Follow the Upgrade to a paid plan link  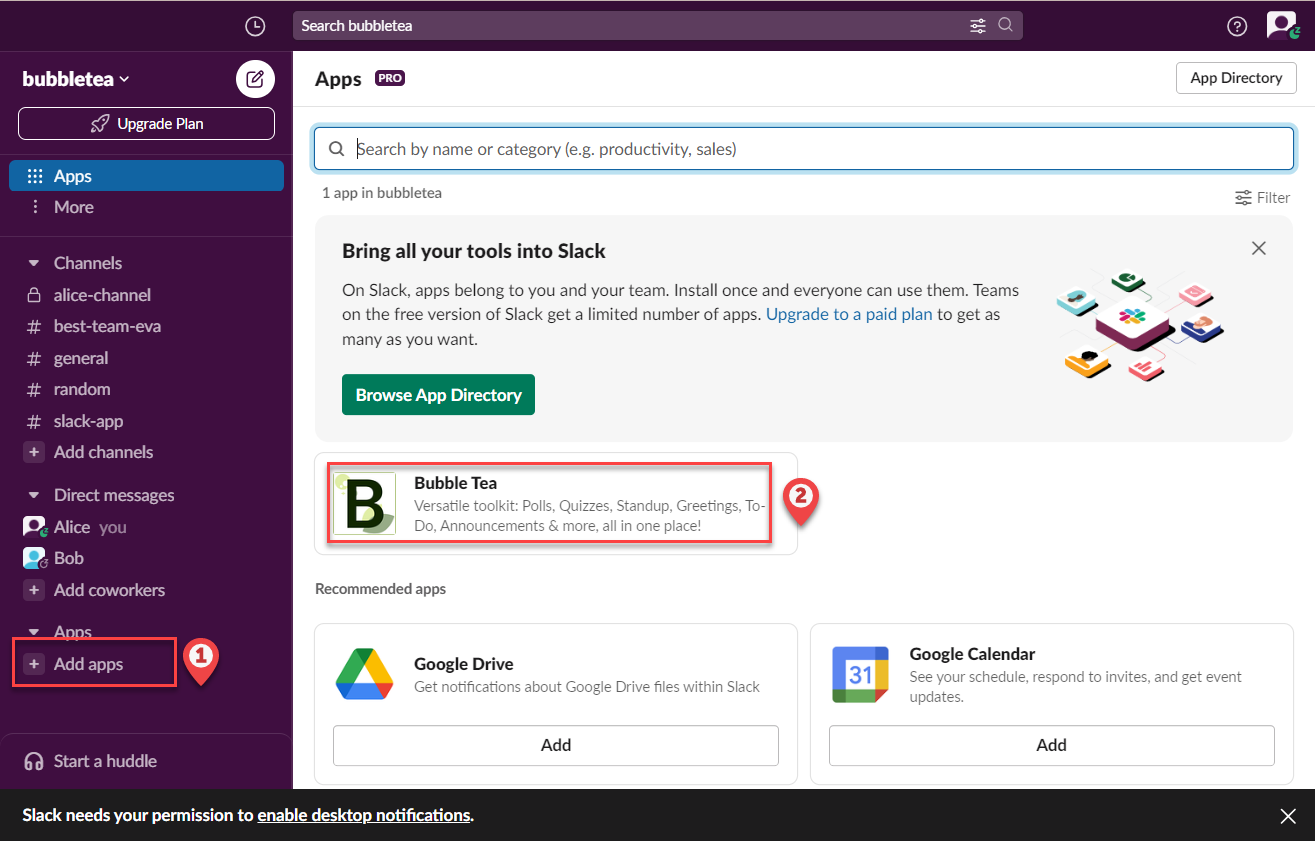[x=849, y=314]
